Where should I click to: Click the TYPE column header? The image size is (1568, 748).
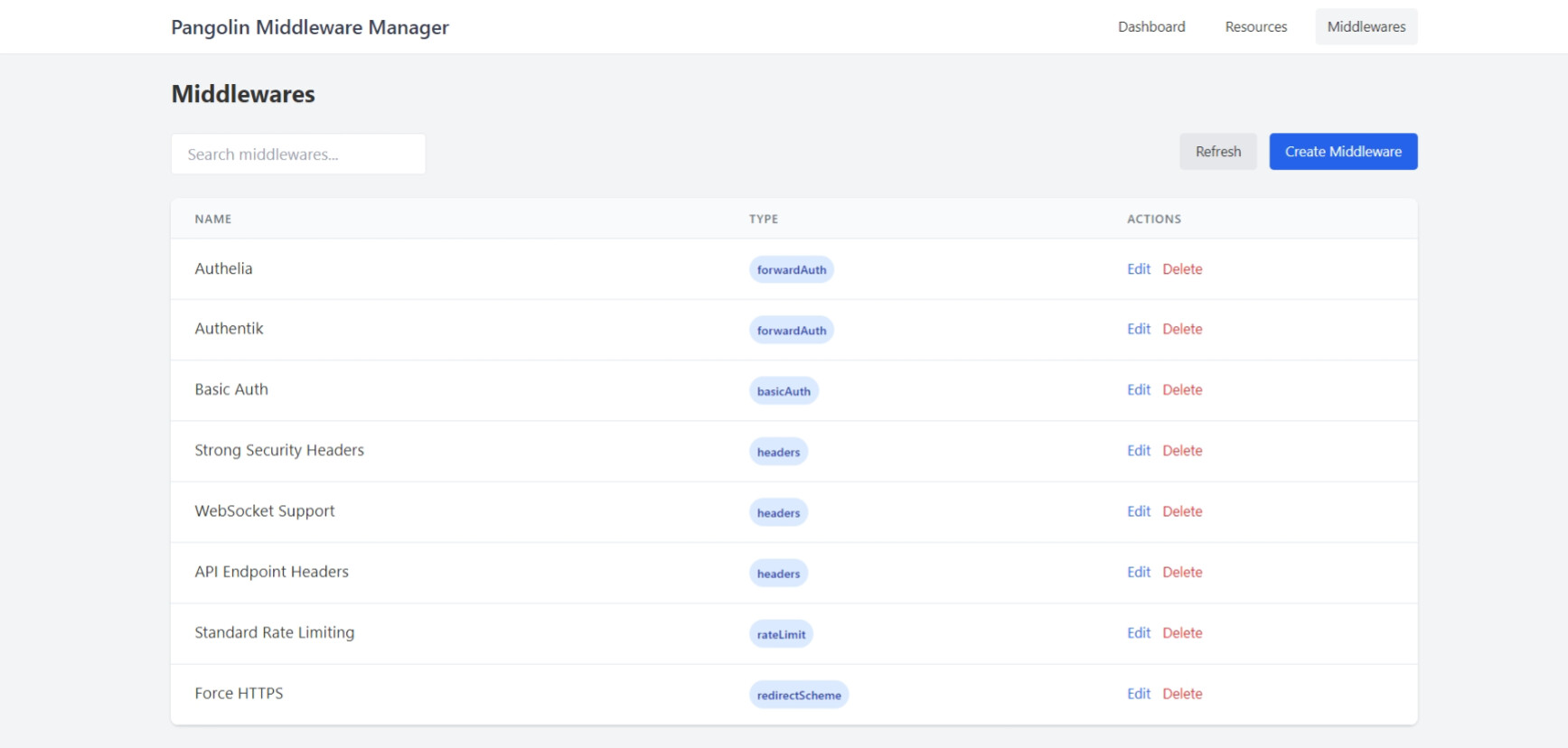[x=764, y=219]
